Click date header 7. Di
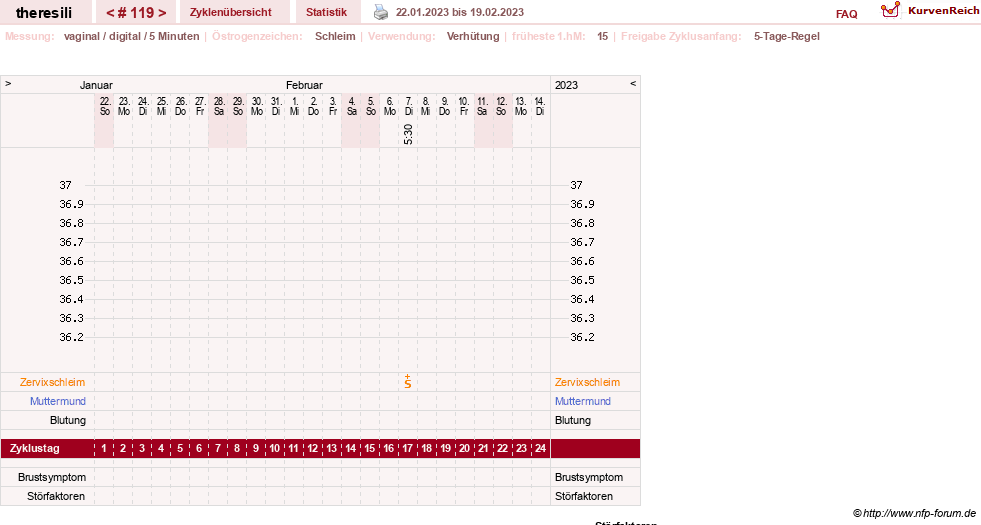981x525 pixels. coord(408,106)
